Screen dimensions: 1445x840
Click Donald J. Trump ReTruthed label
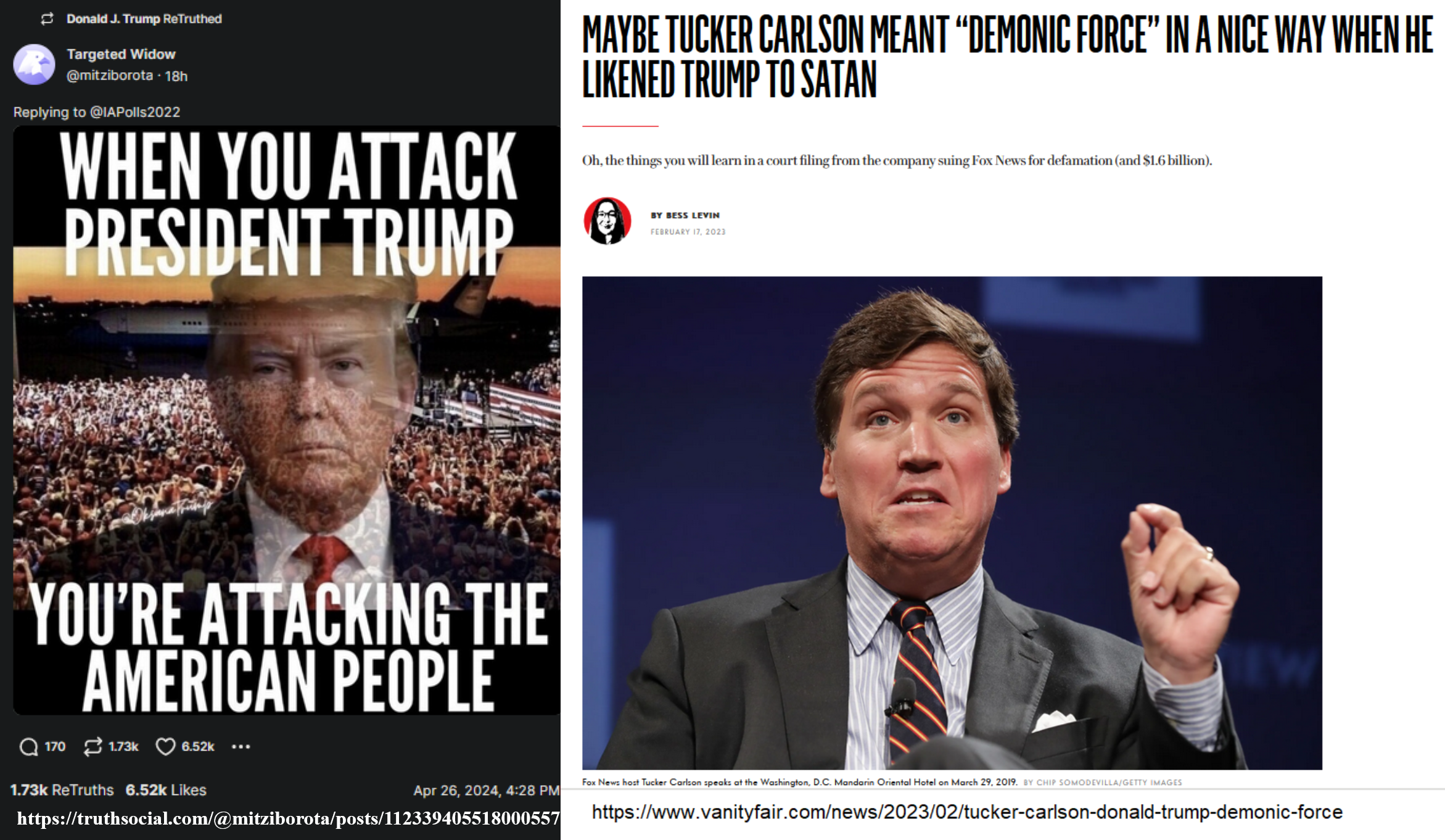[x=144, y=19]
